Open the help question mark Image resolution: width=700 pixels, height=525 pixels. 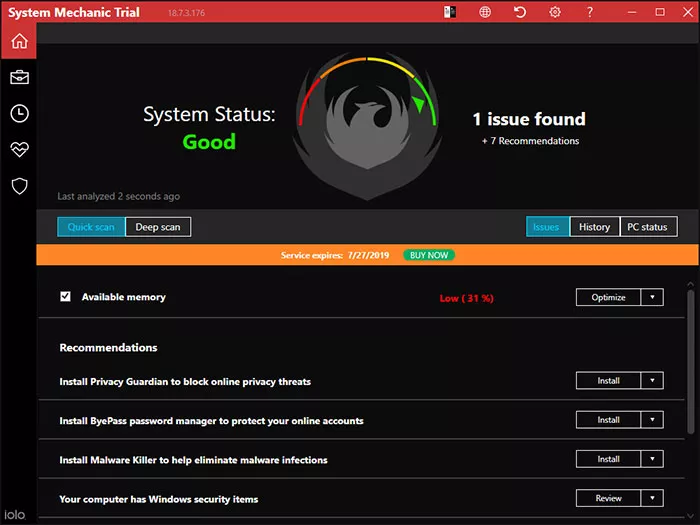click(x=590, y=12)
